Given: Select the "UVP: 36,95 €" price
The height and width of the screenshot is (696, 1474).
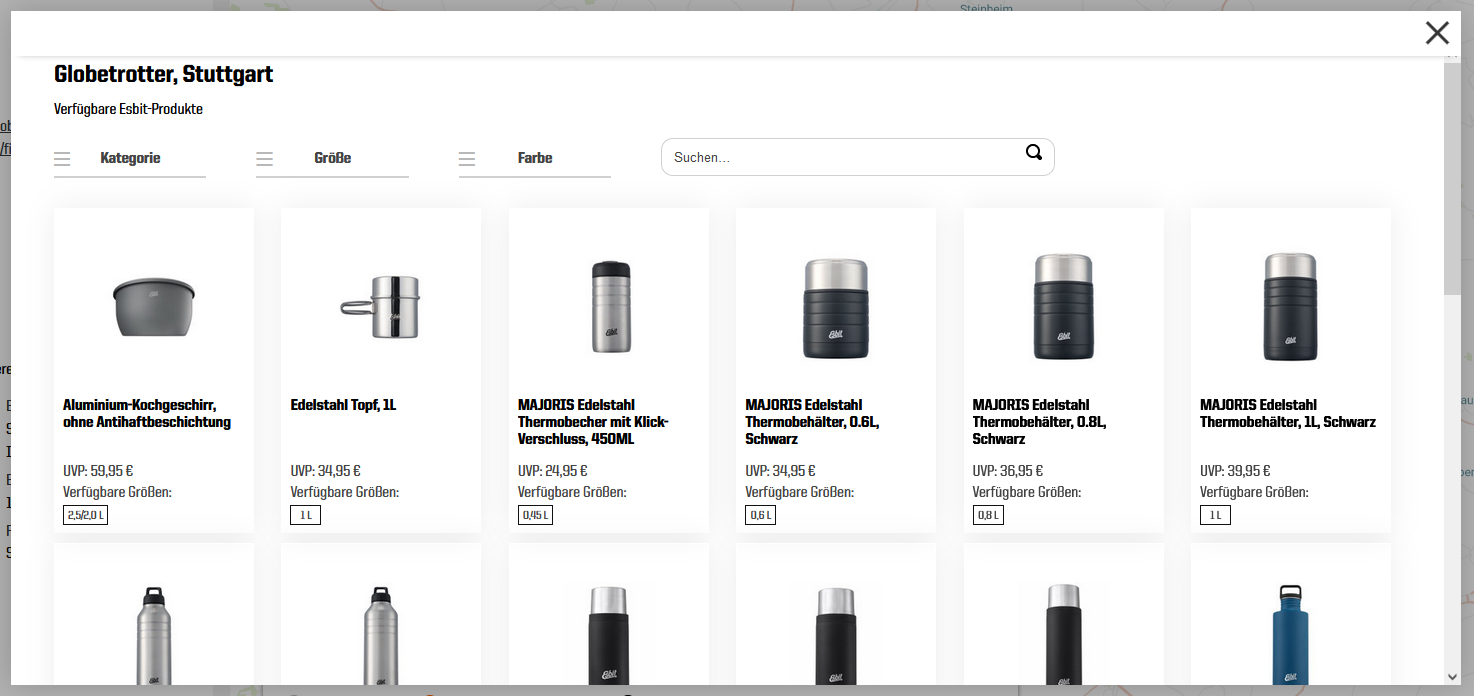Looking at the screenshot, I should 1008,471.
